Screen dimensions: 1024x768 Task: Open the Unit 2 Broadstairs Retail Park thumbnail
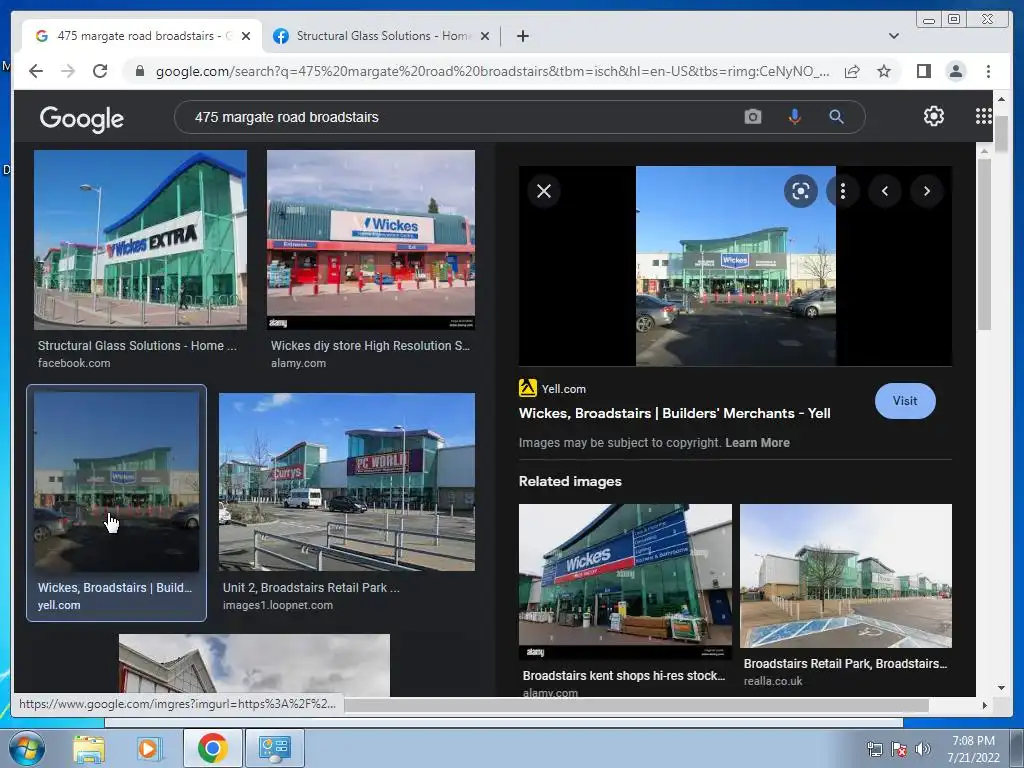coord(347,481)
